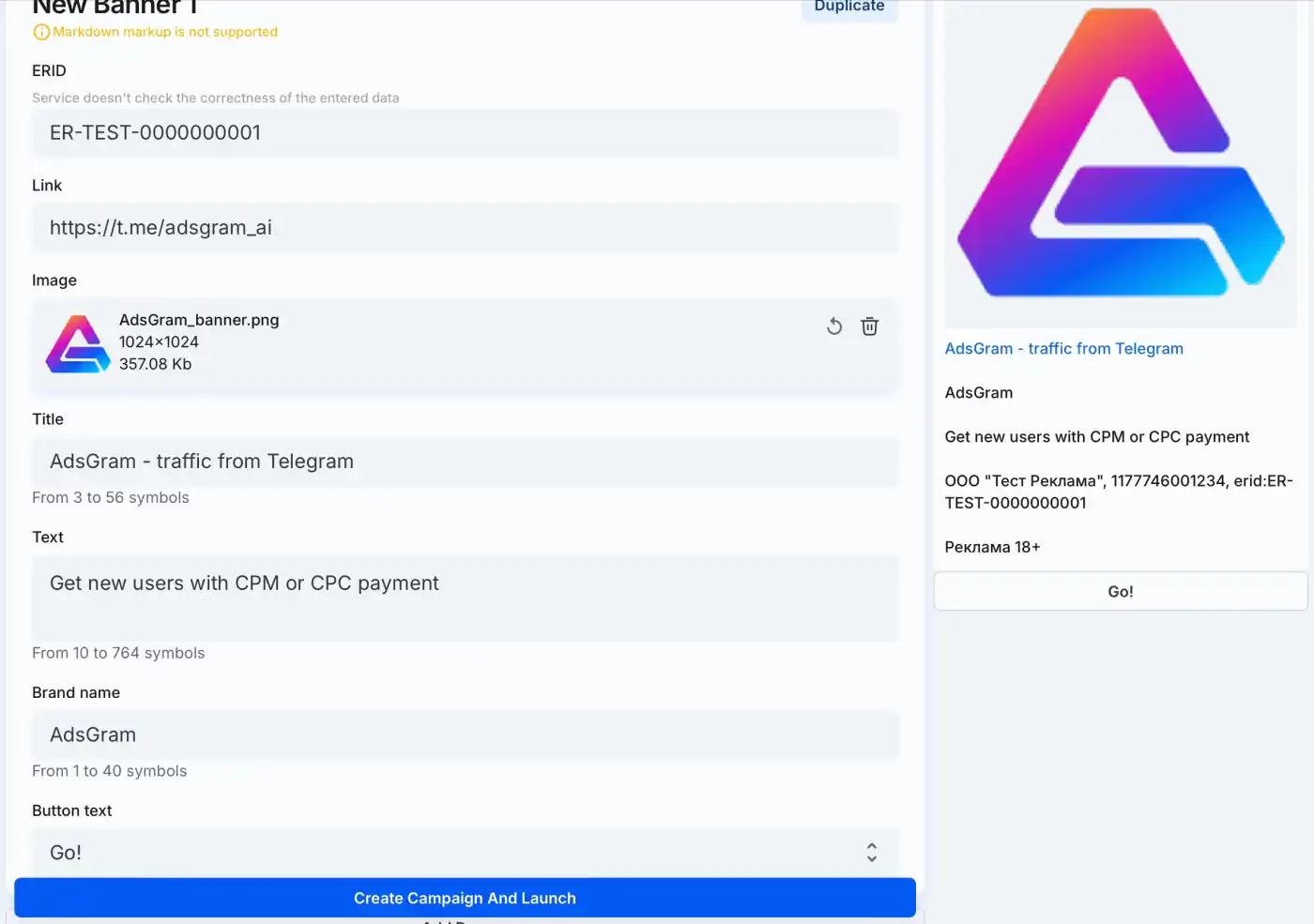Click 'From 3 to 56 symbols' hint
This screenshot has width=1314, height=924.
click(111, 498)
